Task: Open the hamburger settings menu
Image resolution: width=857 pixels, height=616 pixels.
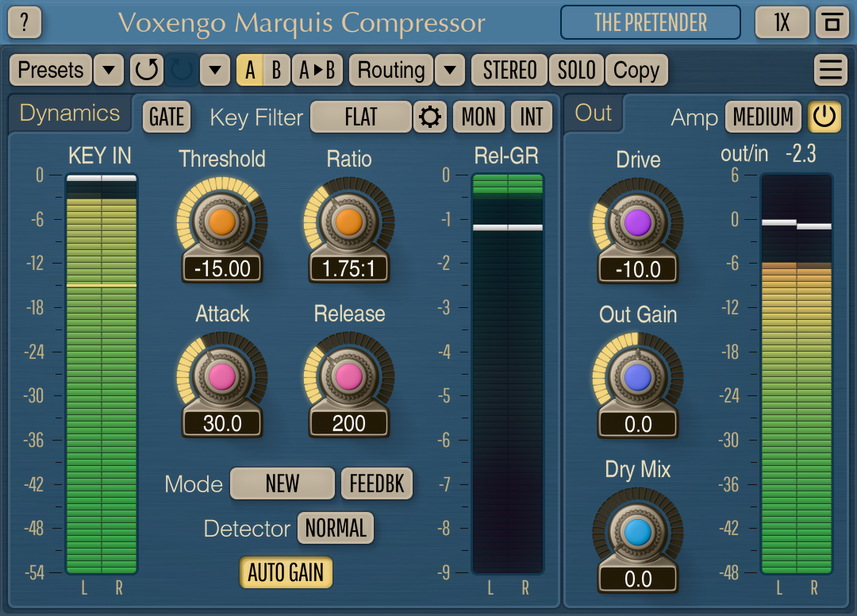Action: pos(829,70)
